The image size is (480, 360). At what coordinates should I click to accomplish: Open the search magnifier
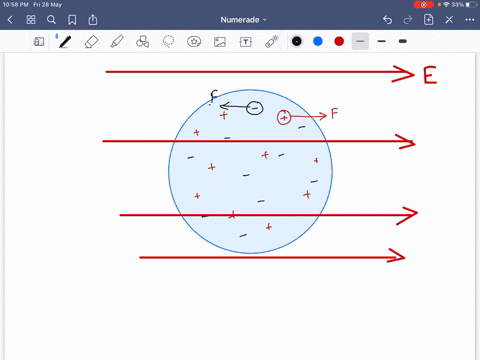(x=51, y=20)
